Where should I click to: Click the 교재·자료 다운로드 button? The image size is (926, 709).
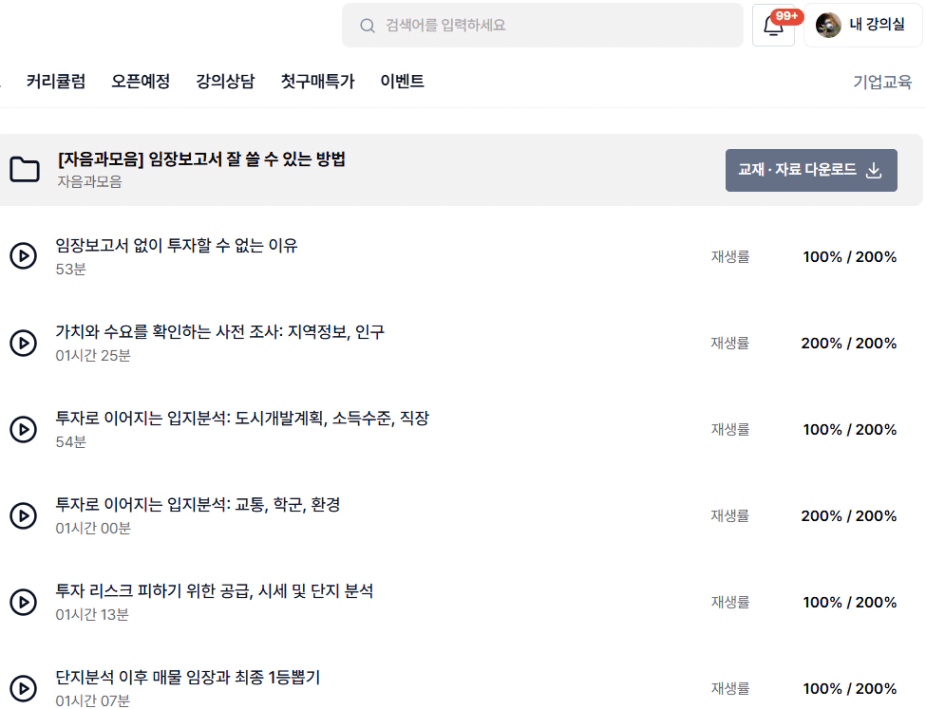pyautogui.click(x=811, y=170)
